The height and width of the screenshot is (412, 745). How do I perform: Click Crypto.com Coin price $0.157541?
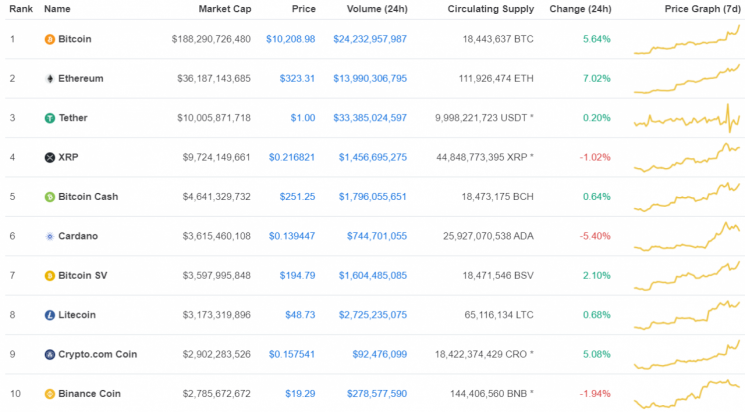(x=292, y=355)
